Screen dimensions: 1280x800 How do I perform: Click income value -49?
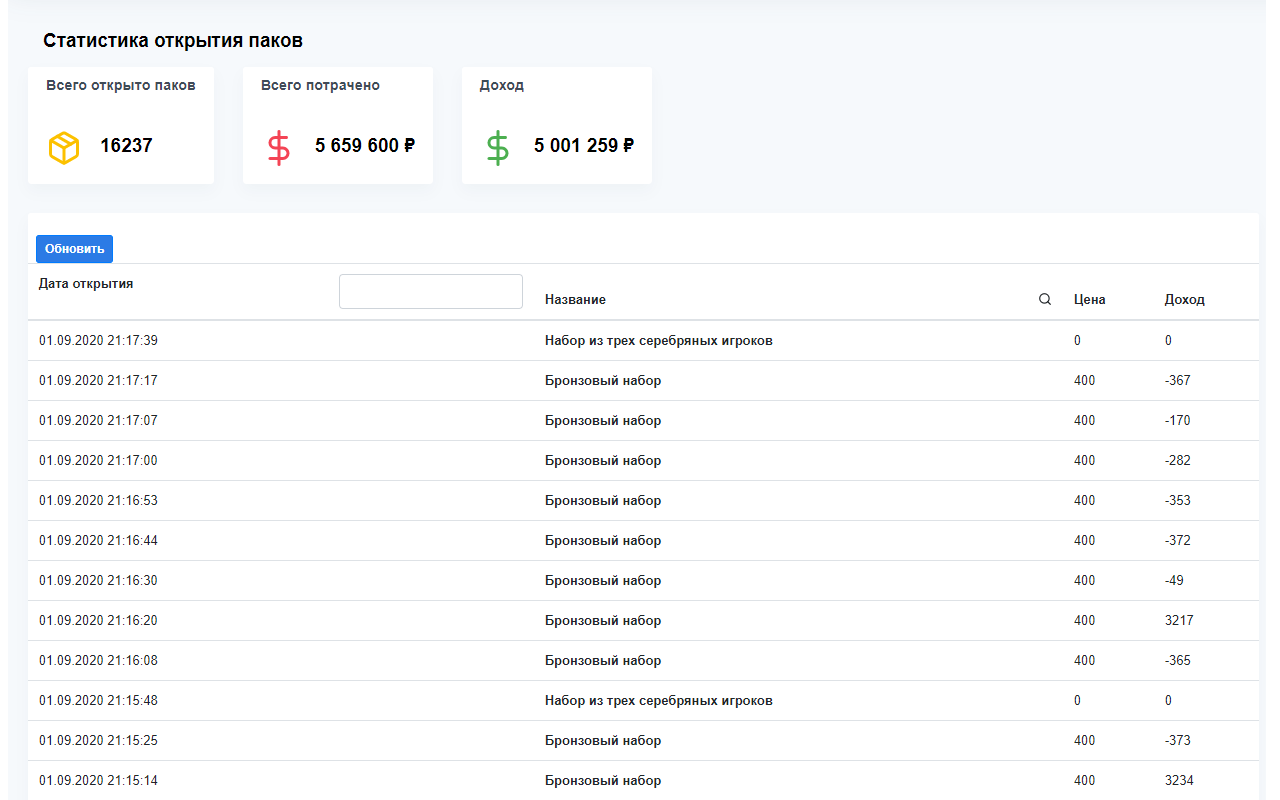(1175, 580)
